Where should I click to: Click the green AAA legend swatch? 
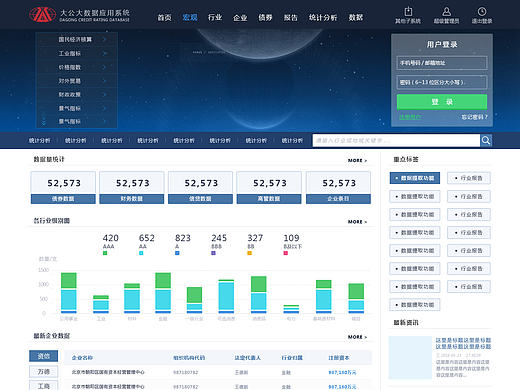pyautogui.click(x=105, y=253)
